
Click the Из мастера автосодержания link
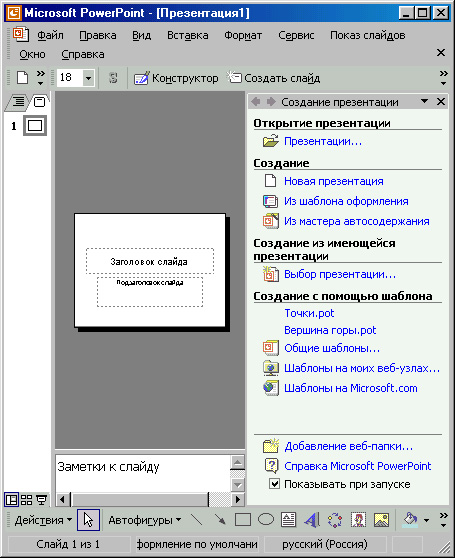356,221
